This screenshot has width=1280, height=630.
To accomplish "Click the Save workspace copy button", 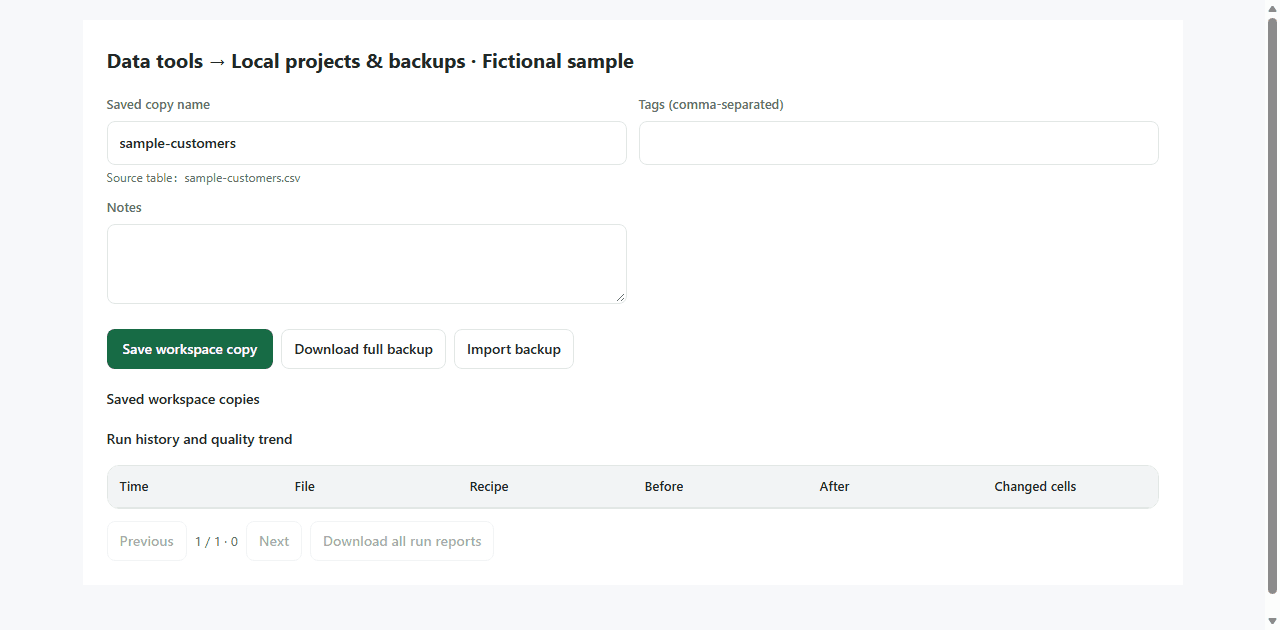I will coord(190,349).
